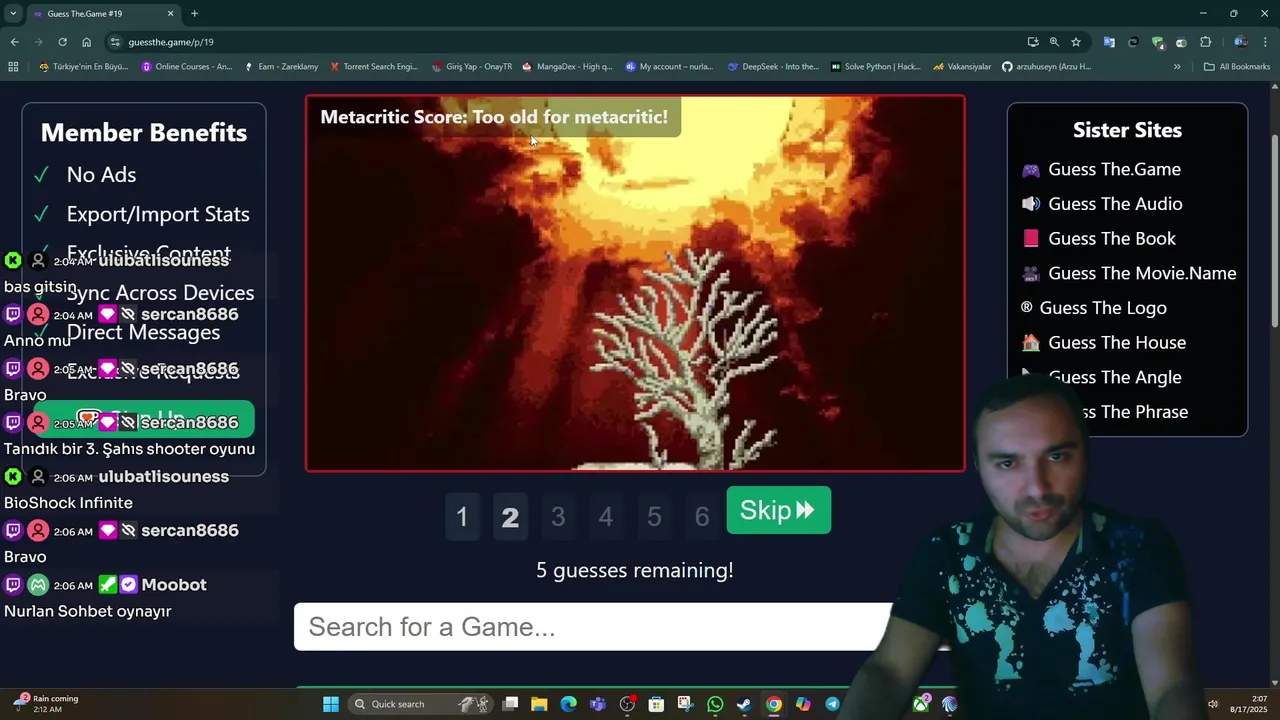The height and width of the screenshot is (720, 1280).
Task: Open Online Courses bookmark
Action: pyautogui.click(x=187, y=67)
